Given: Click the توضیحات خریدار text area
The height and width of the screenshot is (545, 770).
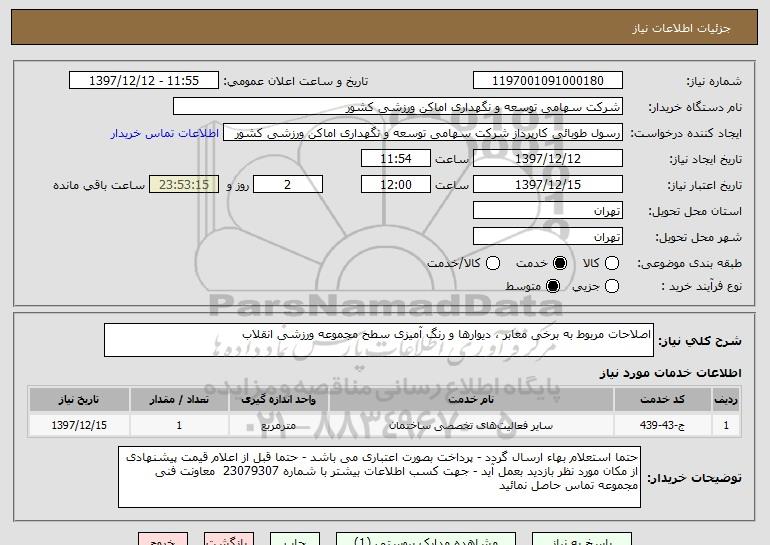Looking at the screenshot, I should click(x=379, y=477).
